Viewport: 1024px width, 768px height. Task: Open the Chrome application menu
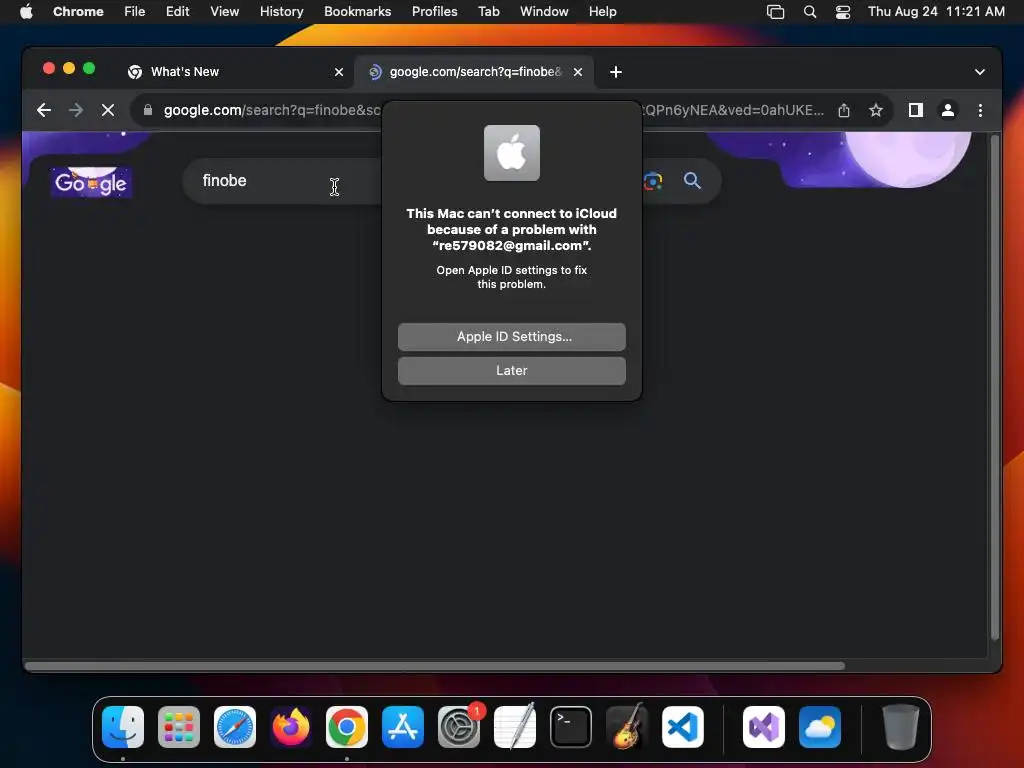click(x=78, y=11)
